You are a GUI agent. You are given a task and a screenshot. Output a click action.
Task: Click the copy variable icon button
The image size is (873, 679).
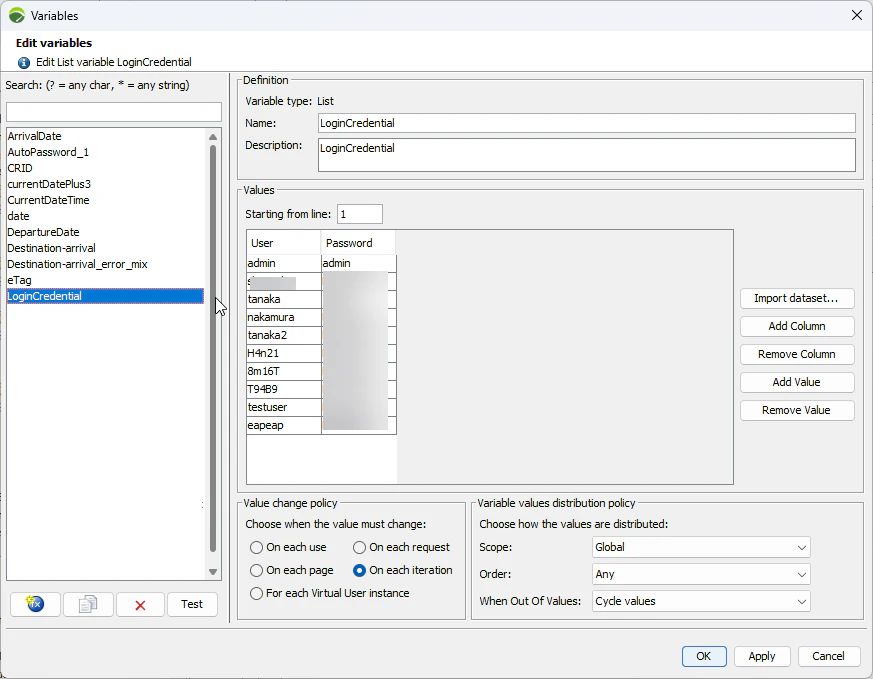[x=88, y=604]
